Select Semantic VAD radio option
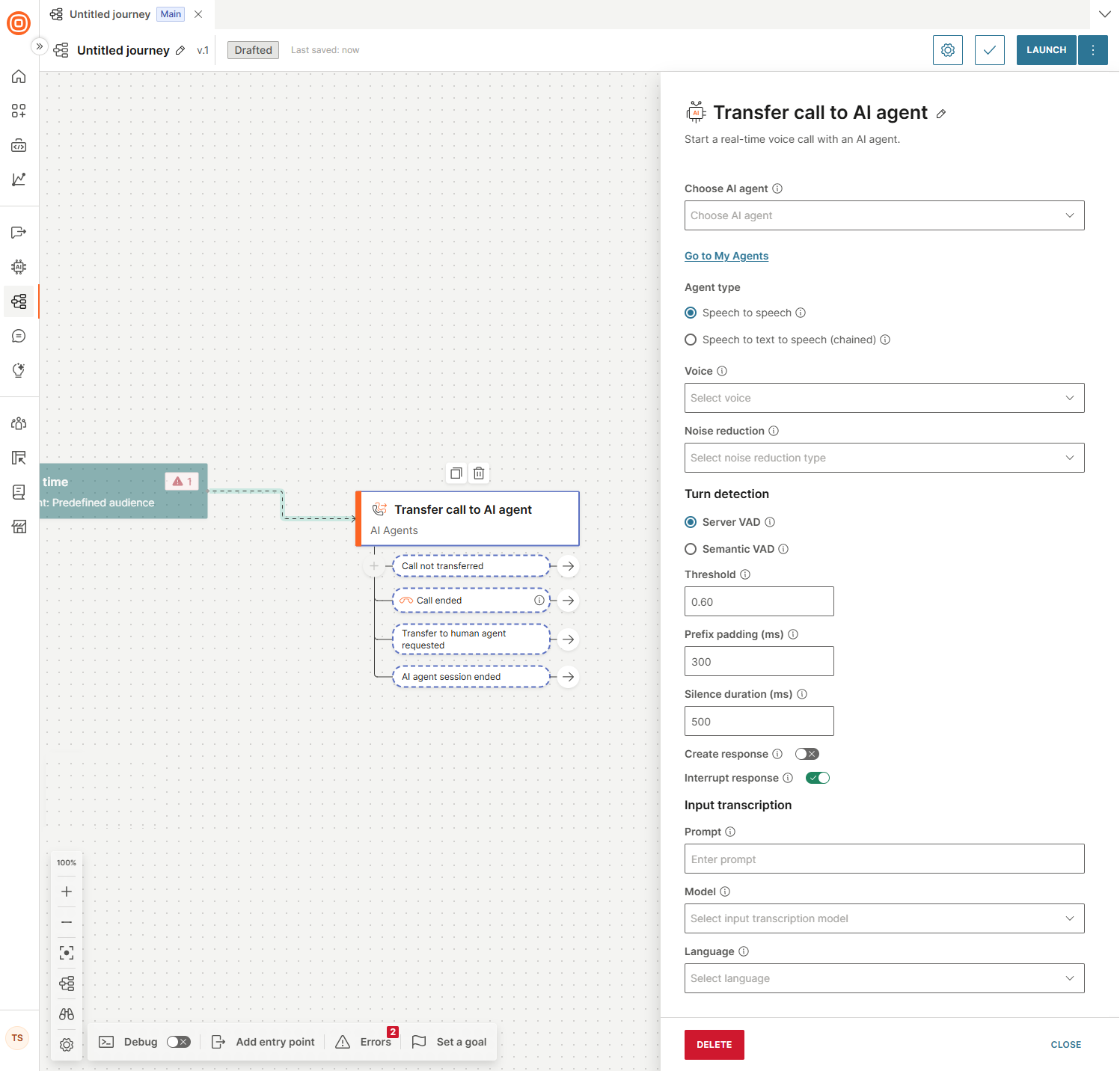Image resolution: width=1120 pixels, height=1071 pixels. 691,549
